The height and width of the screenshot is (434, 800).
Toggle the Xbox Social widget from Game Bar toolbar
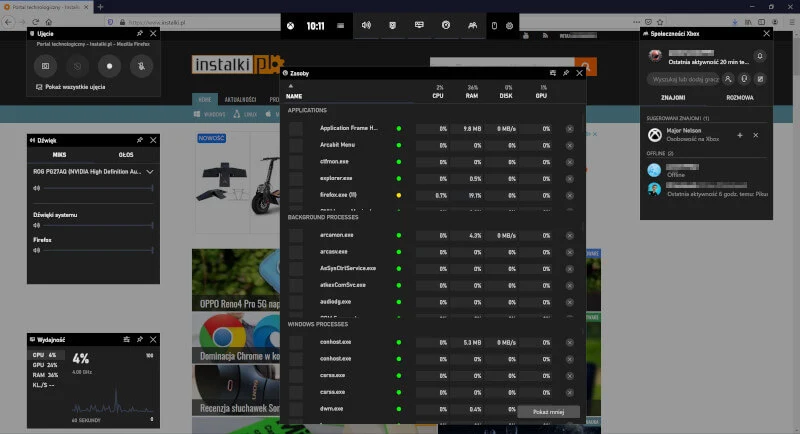[x=472, y=25]
